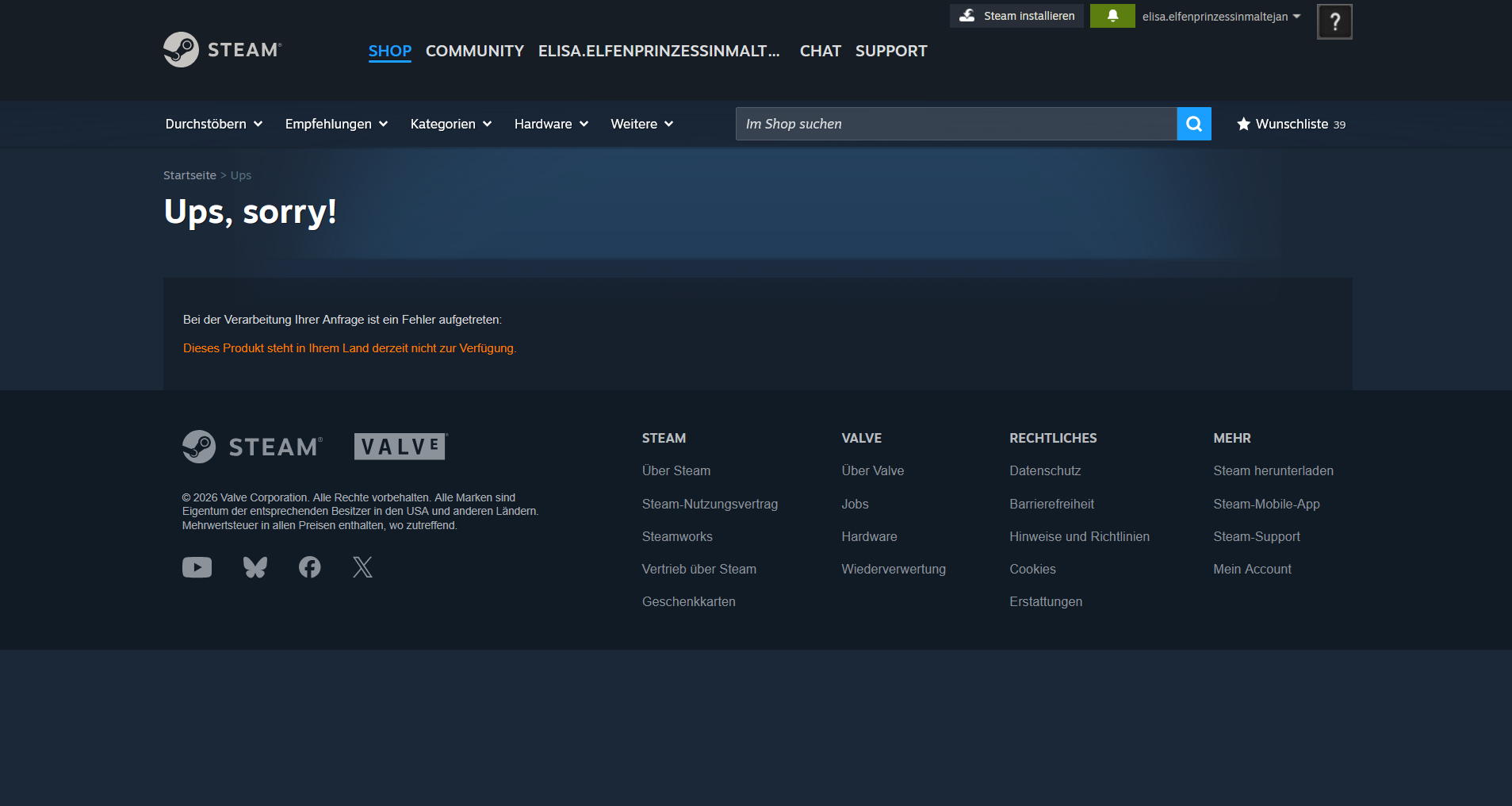Open the notification bell
This screenshot has width=1512, height=806.
click(1112, 16)
